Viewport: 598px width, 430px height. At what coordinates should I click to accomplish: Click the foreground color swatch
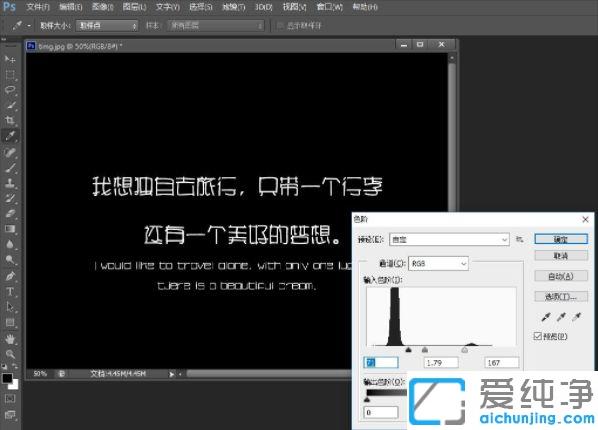click(7, 378)
